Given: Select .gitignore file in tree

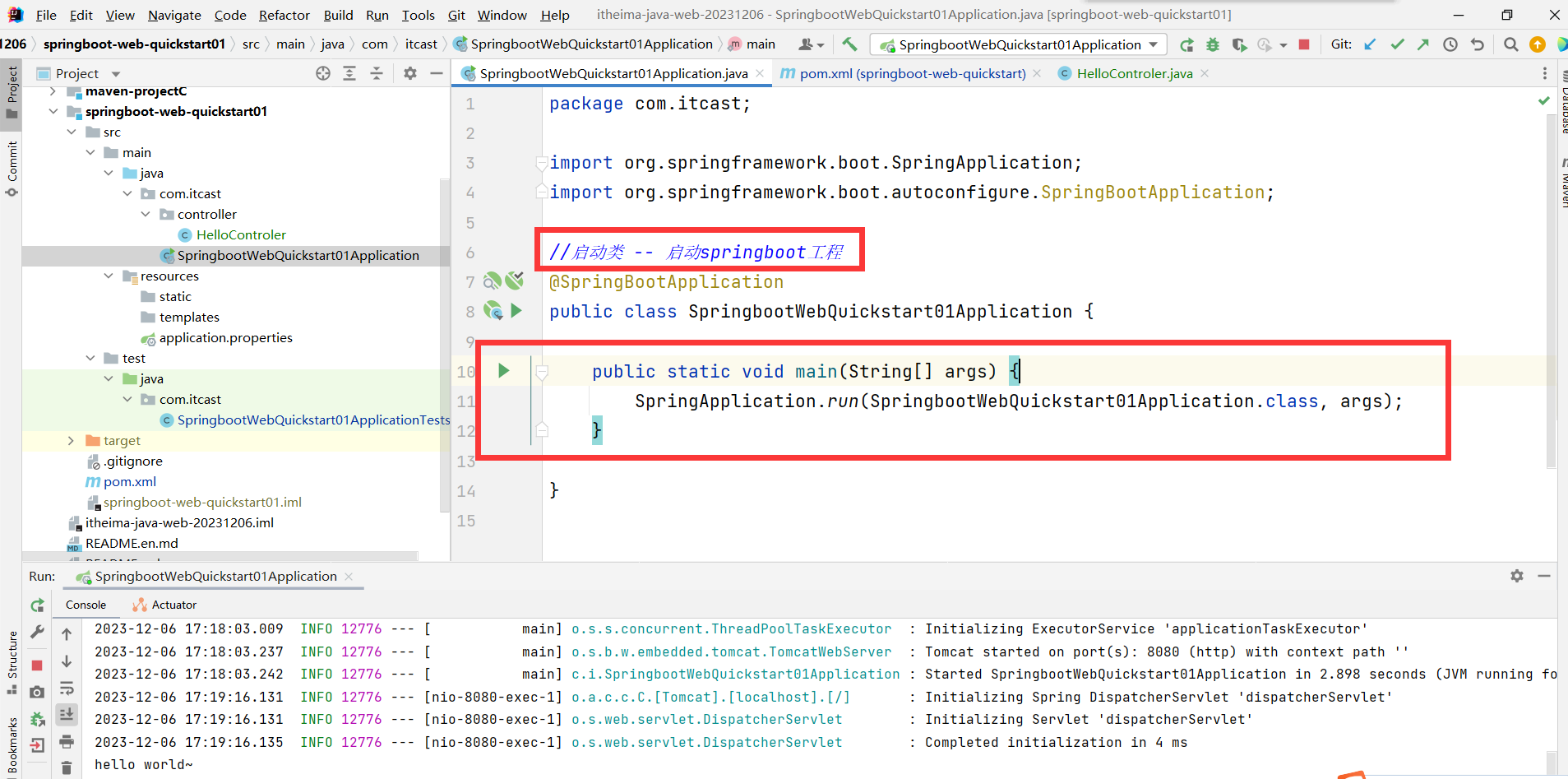Looking at the screenshot, I should coord(132,461).
